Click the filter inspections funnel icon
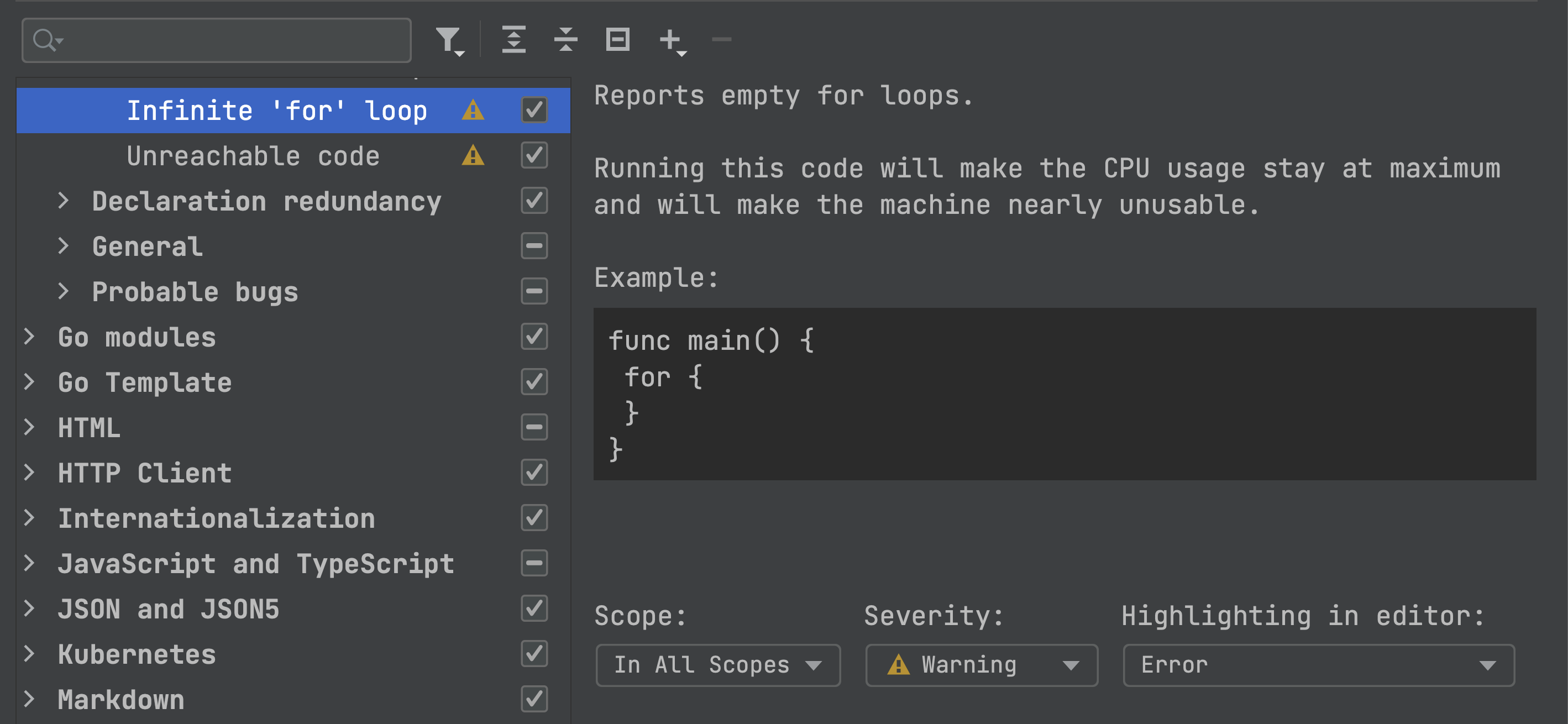Viewport: 1568px width, 724px height. (449, 40)
